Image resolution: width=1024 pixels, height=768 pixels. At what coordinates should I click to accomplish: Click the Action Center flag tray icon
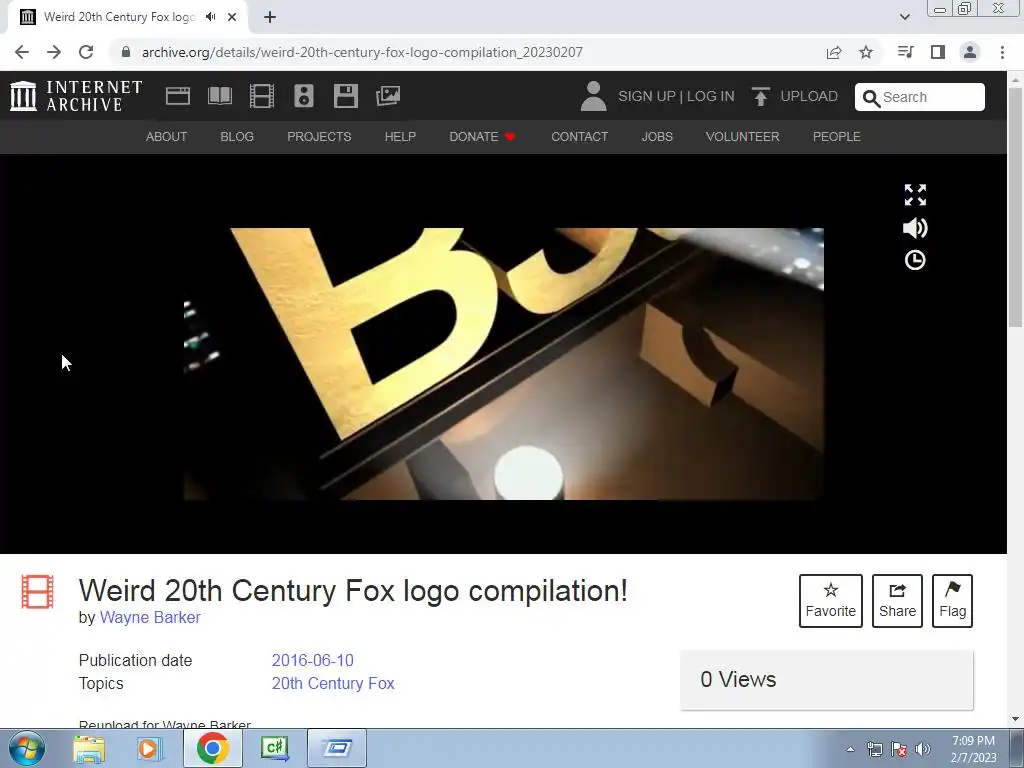point(899,750)
